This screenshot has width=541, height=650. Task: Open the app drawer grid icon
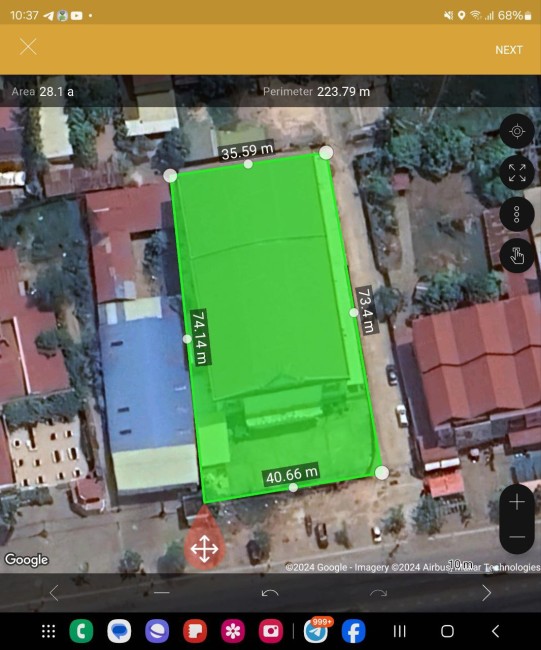click(49, 631)
